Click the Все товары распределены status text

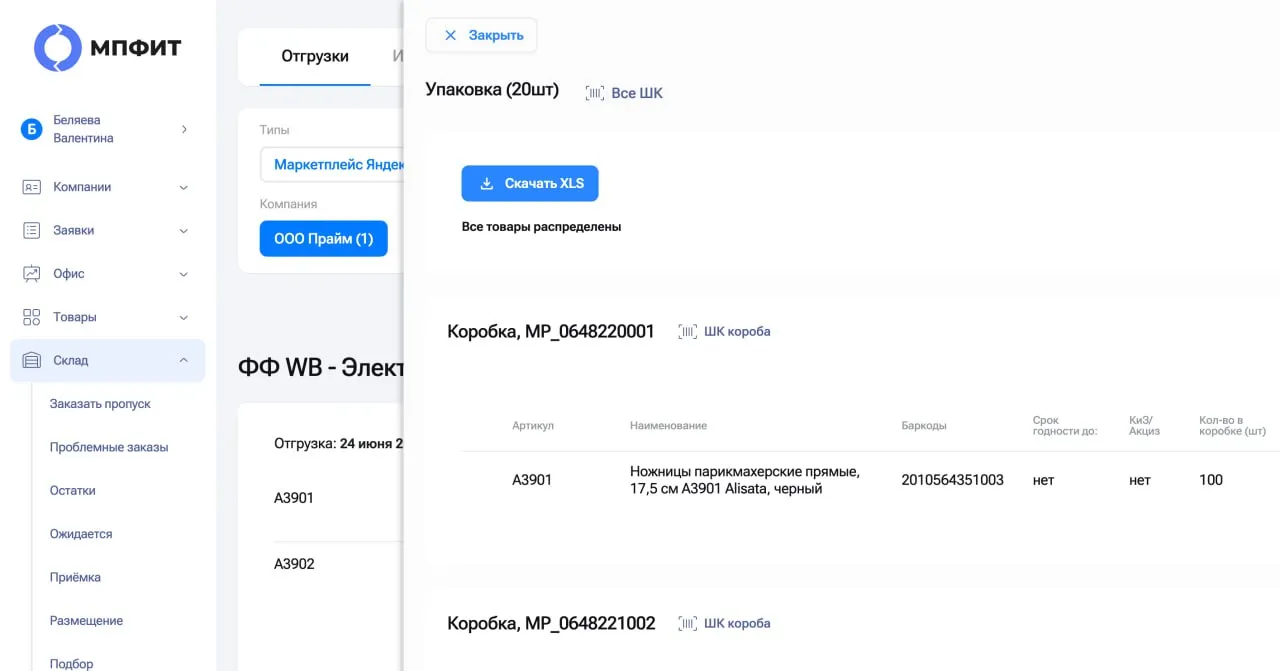click(541, 227)
